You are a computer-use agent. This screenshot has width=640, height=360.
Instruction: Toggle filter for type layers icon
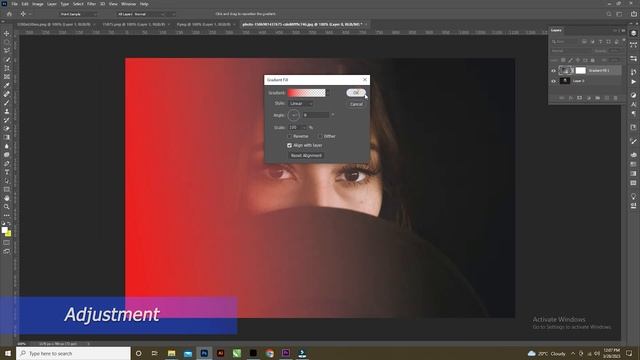tap(600, 42)
